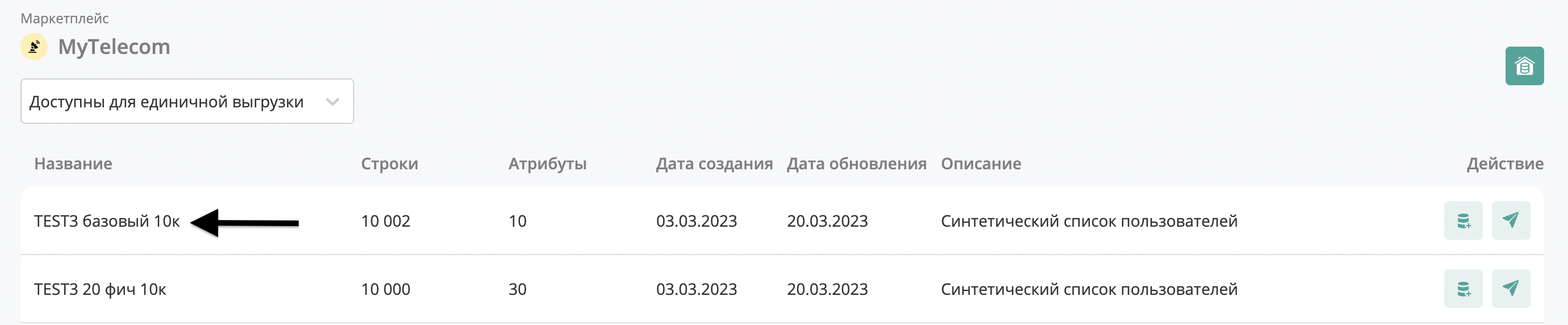This screenshot has width=1568, height=325.
Task: Open the Доступны для единичной выгрузки dropdown
Action: [187, 101]
